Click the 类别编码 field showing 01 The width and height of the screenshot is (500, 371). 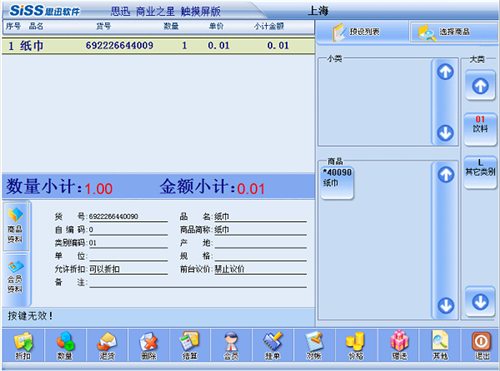click(128, 243)
